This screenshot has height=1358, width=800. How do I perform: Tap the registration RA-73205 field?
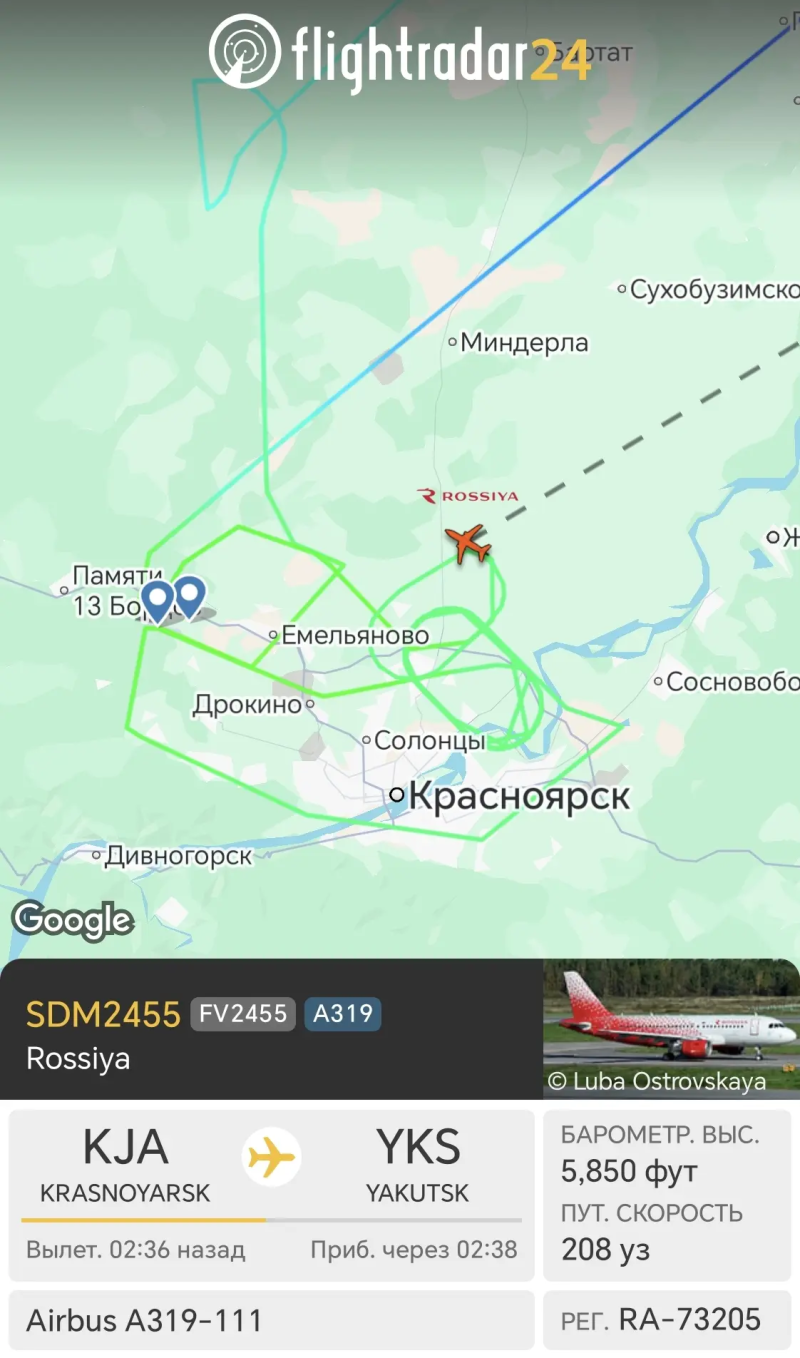coord(667,1320)
